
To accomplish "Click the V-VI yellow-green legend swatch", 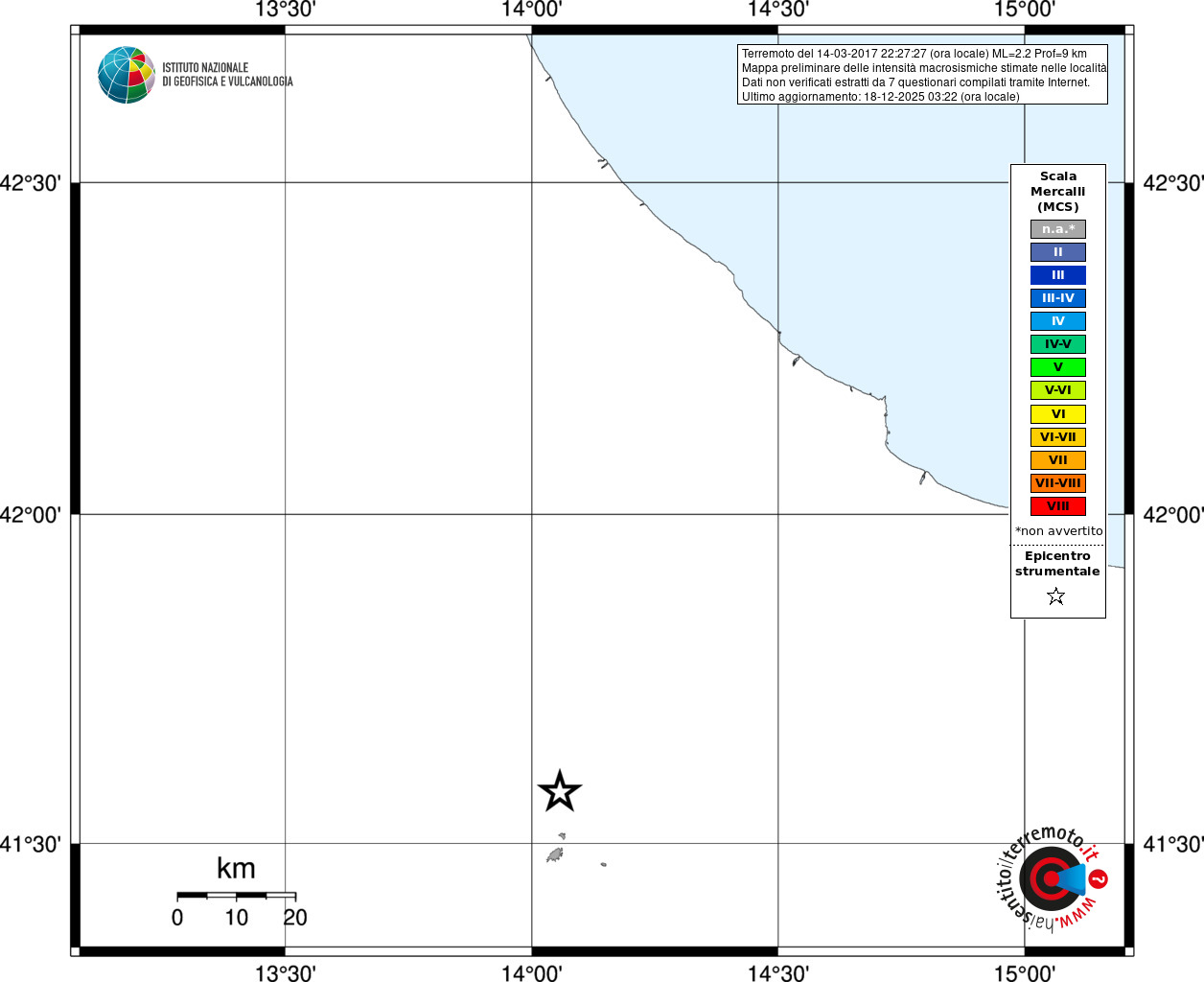I will (1058, 390).
